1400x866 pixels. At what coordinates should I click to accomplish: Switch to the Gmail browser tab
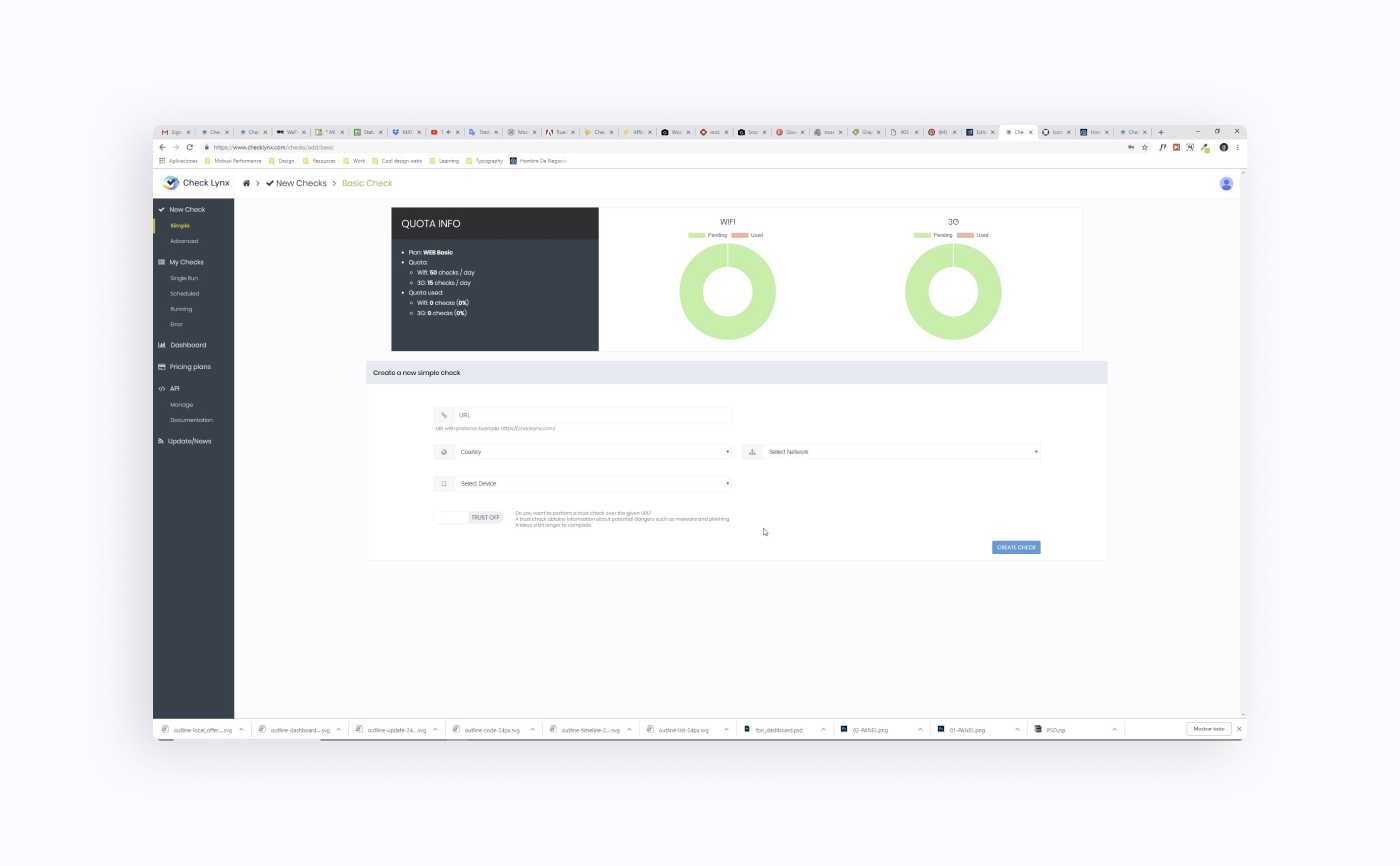tap(173, 132)
